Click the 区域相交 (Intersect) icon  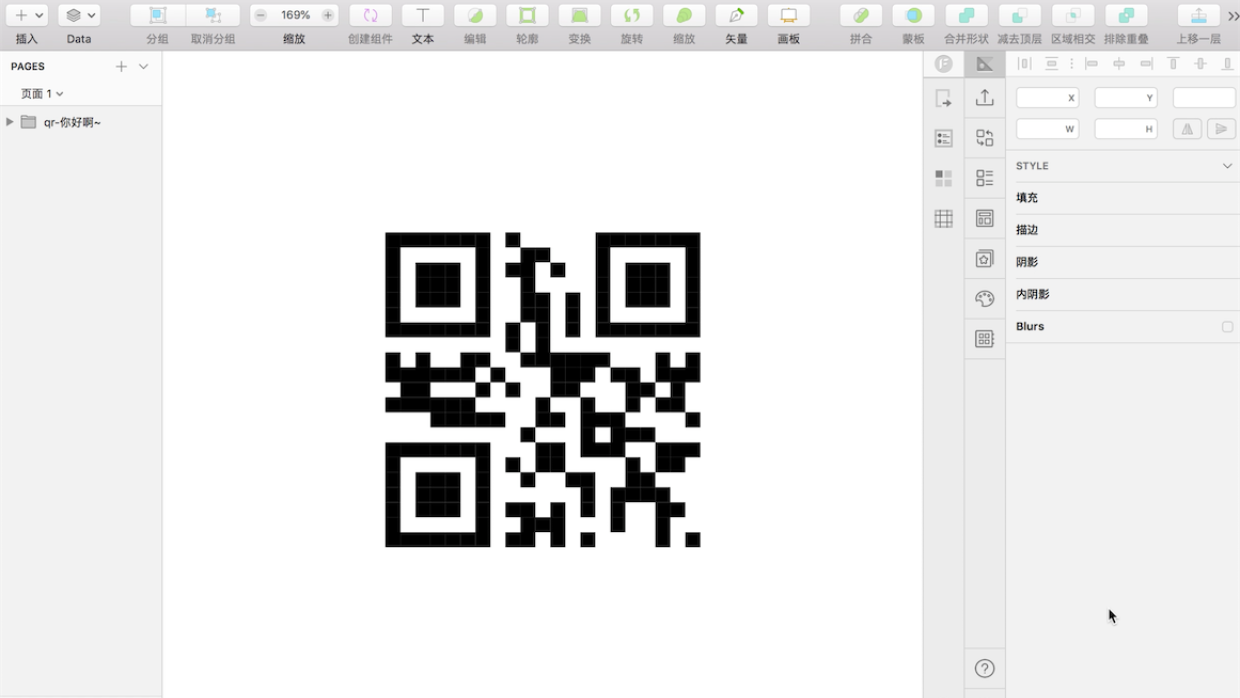coord(1073,15)
